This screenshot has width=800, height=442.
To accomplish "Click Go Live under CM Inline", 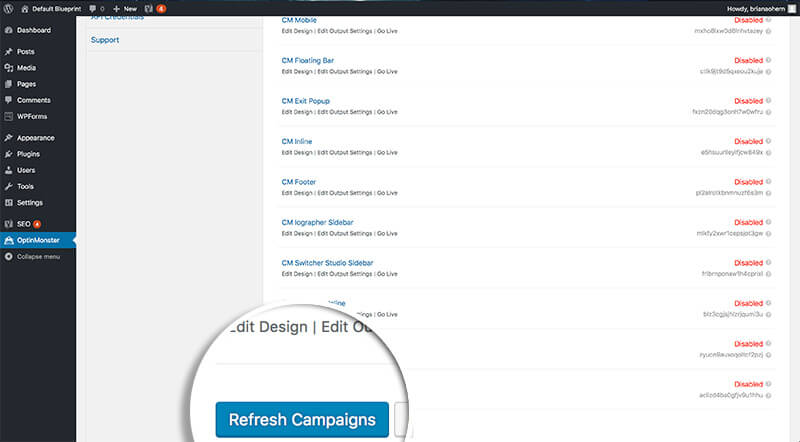I will 387,153.
